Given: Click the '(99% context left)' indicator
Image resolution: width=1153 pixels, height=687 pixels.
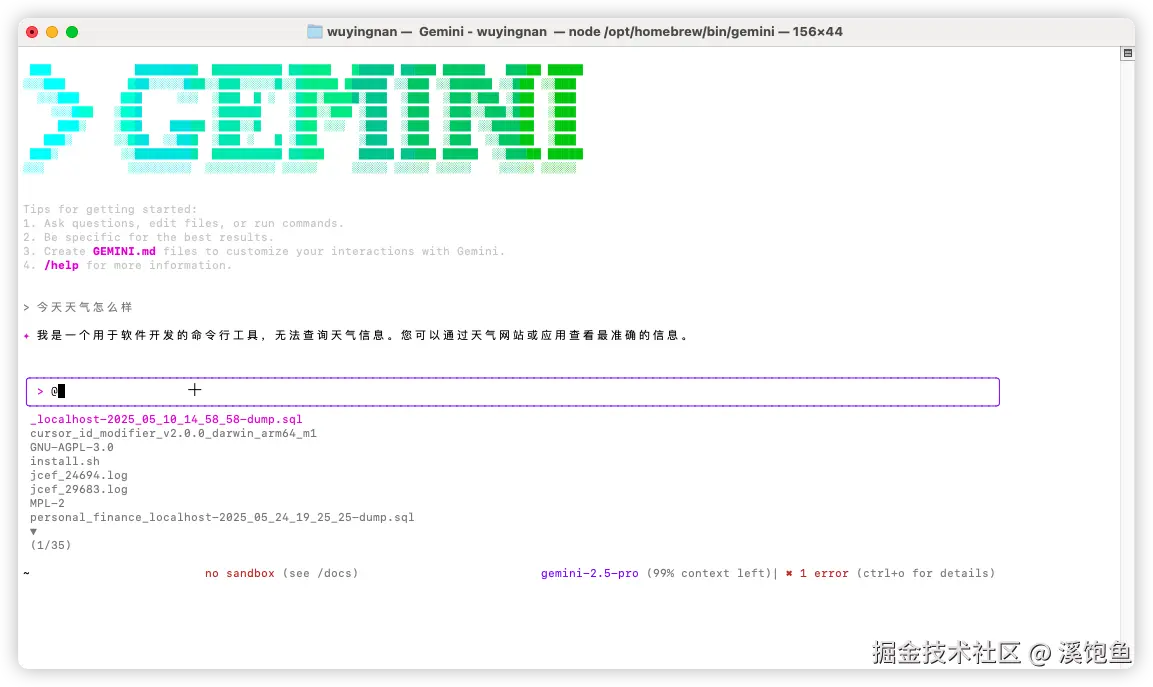Looking at the screenshot, I should 709,573.
